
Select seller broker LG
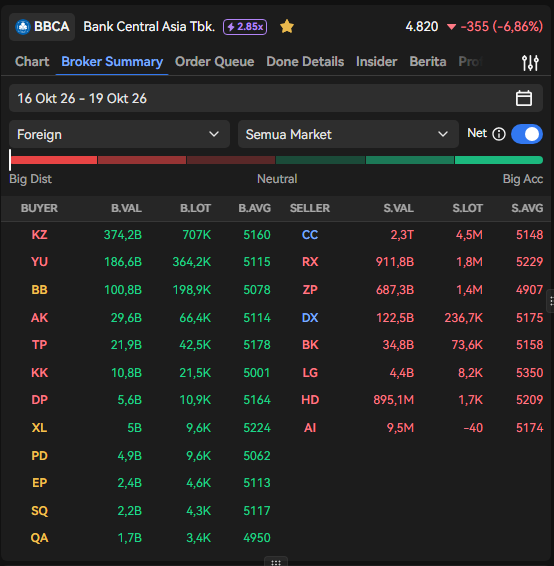(x=310, y=373)
